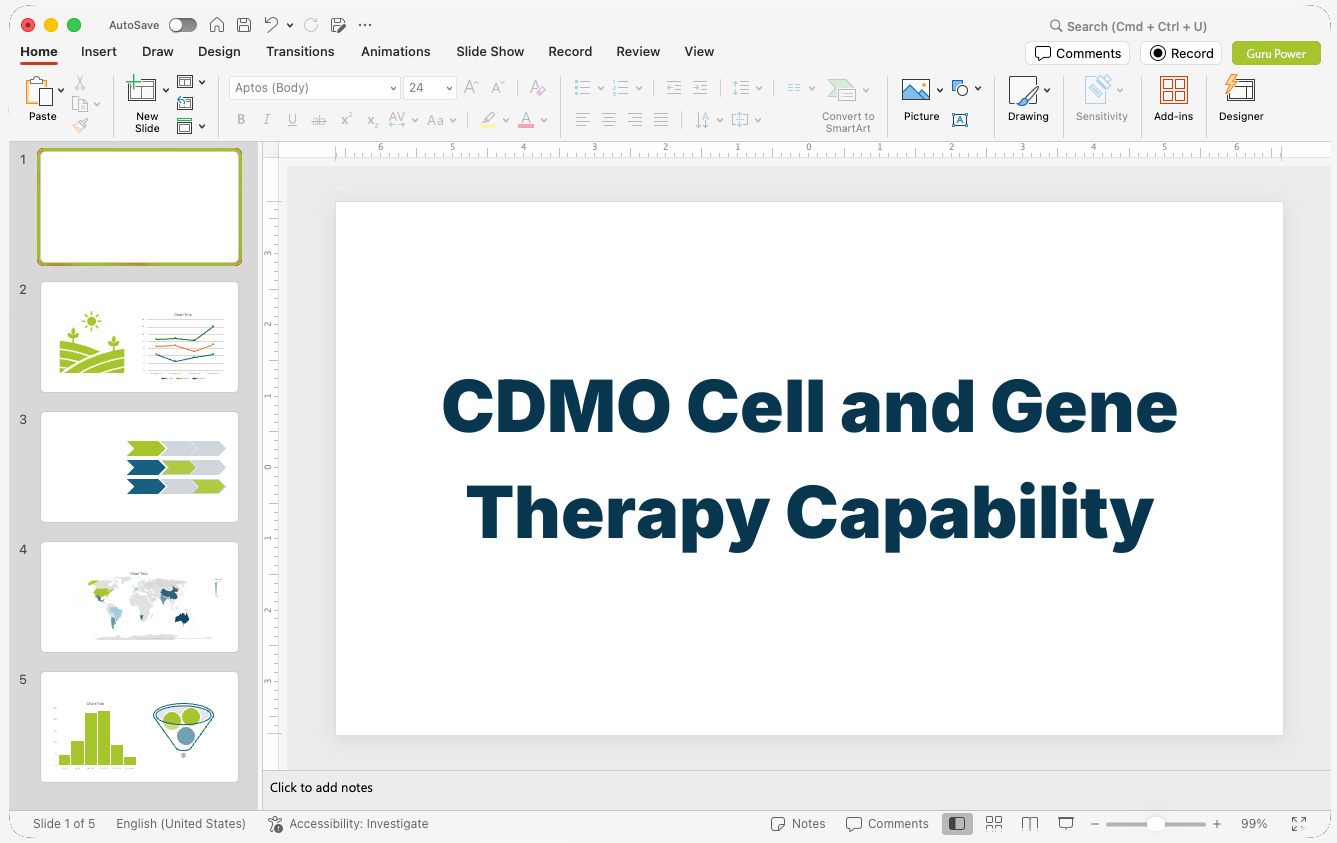1337x843 pixels.
Task: Select slide 4 world map thumbnail
Action: point(140,597)
